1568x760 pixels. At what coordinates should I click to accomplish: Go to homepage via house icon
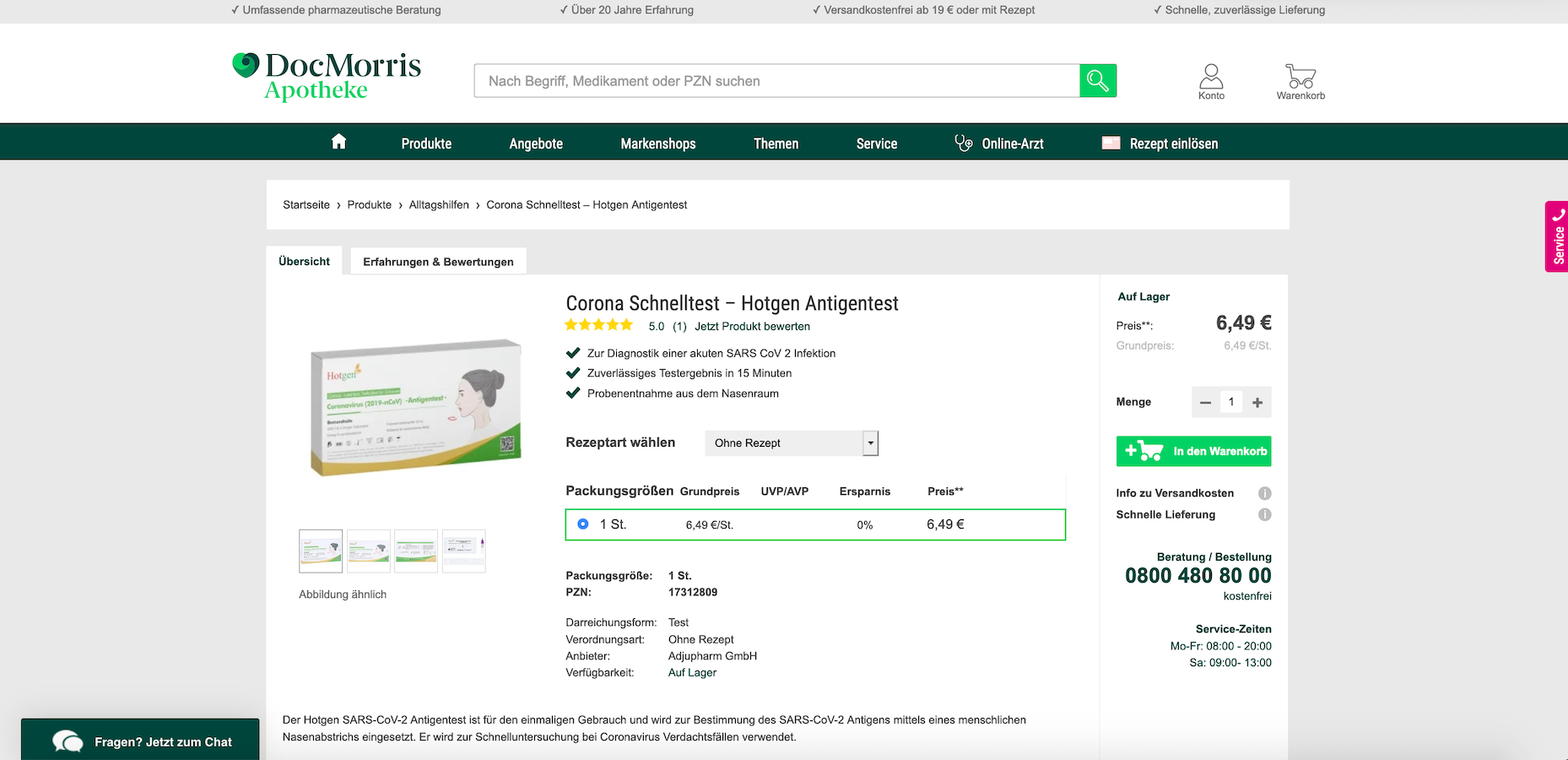click(x=338, y=142)
